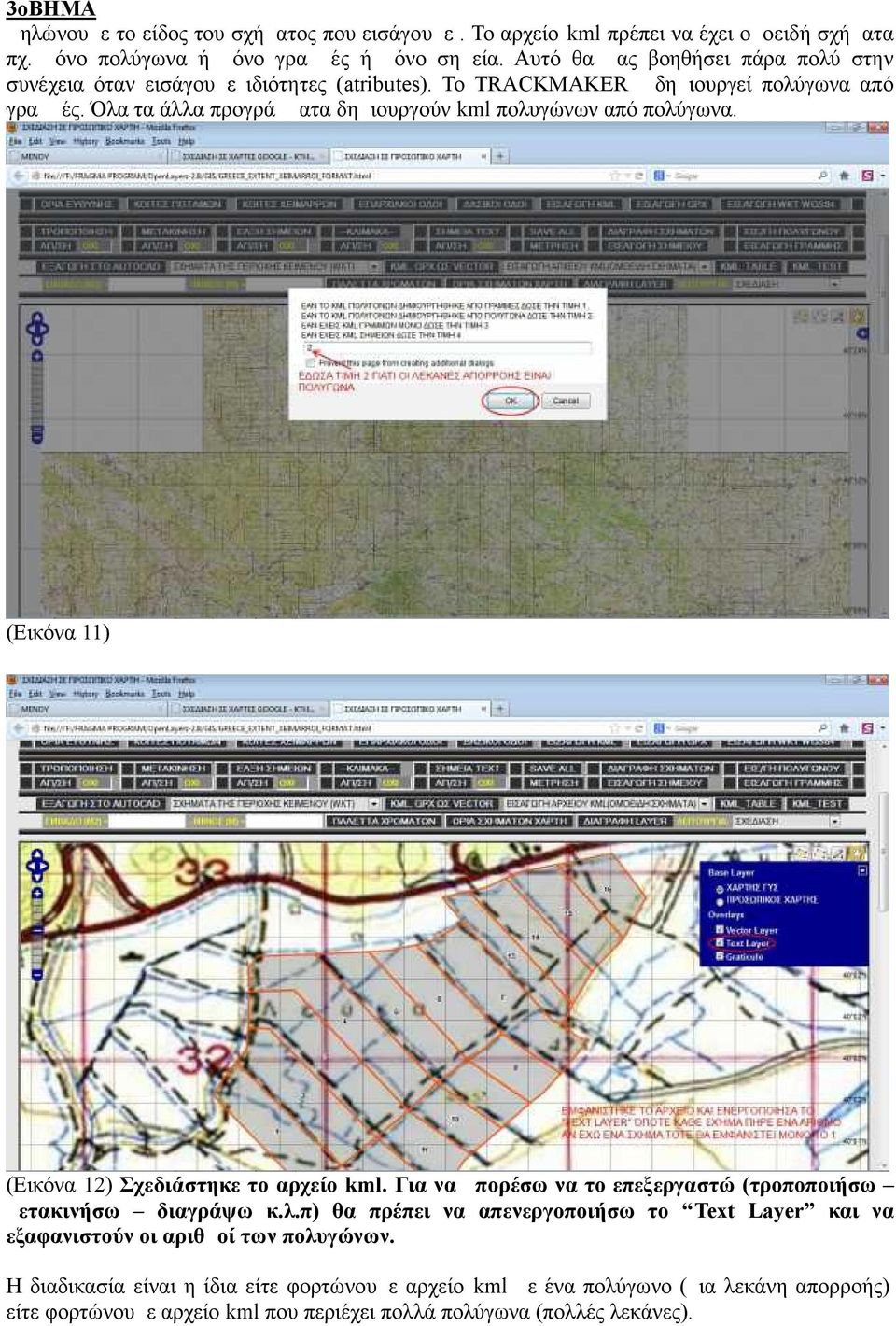Click ΟΡΙΑ ΕΥΘΥΝΗΣ button in upper window
Screen dimensions: 896x1326
click(77, 204)
